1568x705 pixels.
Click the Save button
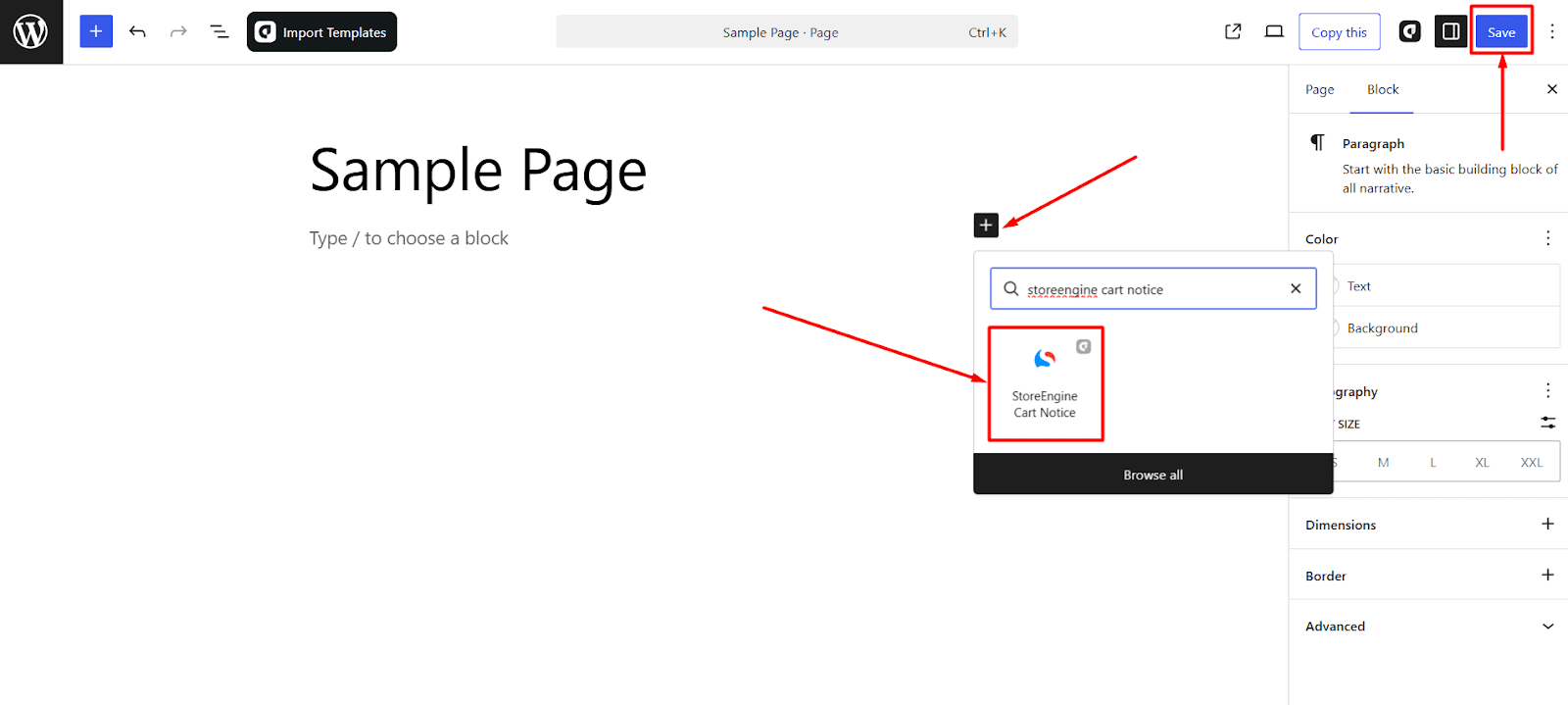click(x=1500, y=31)
